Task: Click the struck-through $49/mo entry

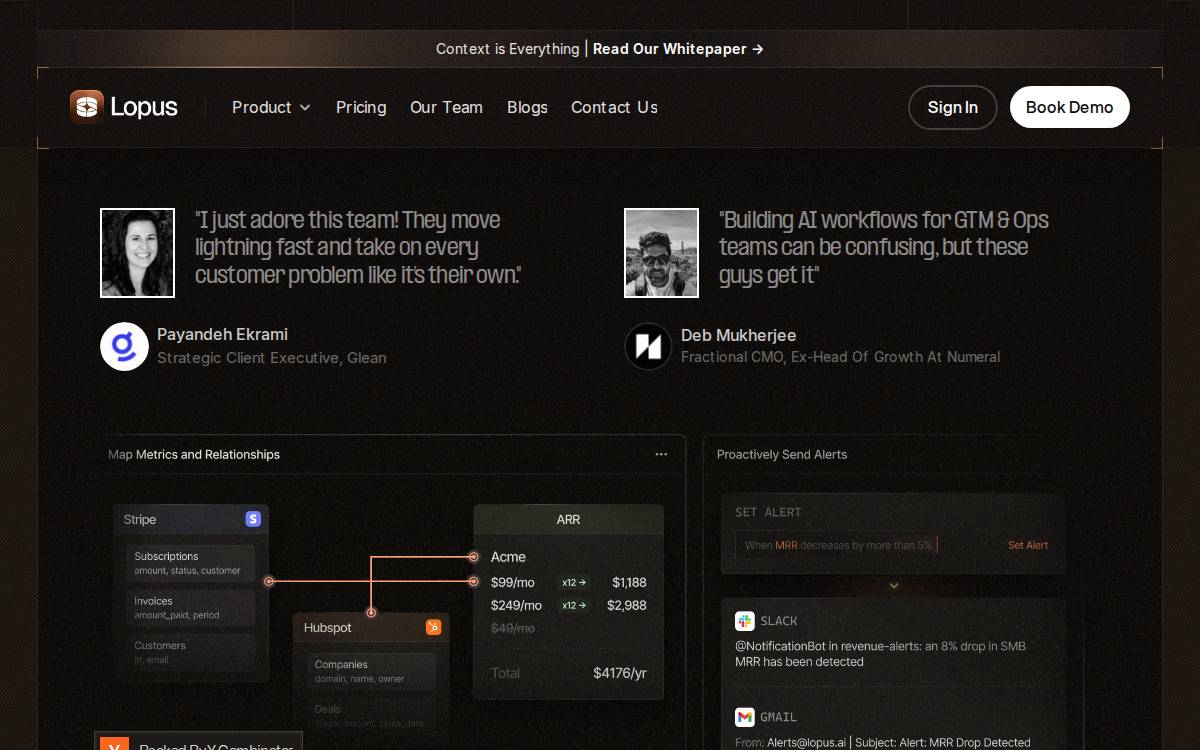Action: [513, 628]
